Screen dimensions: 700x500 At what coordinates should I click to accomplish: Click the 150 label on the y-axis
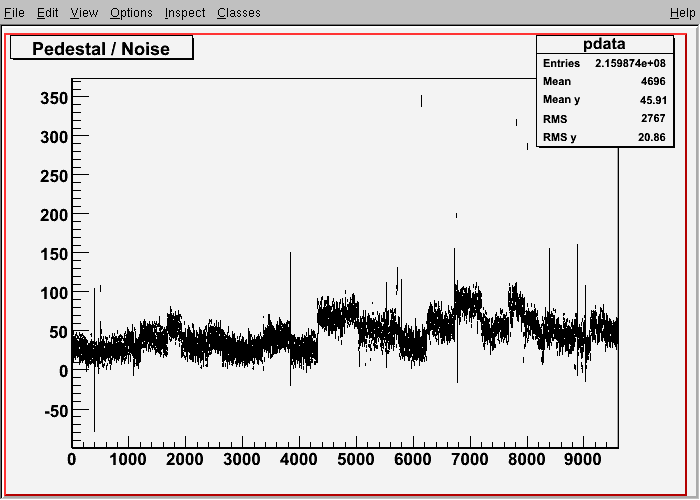coord(54,254)
